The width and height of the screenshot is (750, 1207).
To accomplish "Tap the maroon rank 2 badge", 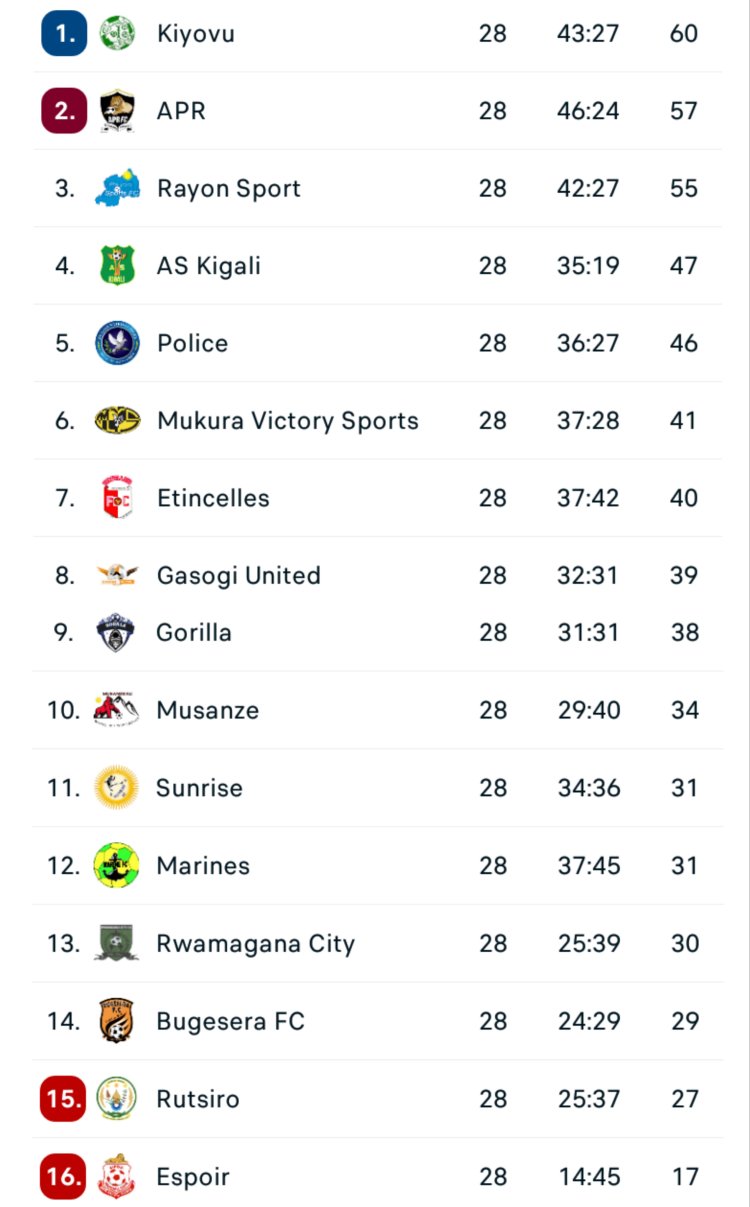I will [x=64, y=111].
